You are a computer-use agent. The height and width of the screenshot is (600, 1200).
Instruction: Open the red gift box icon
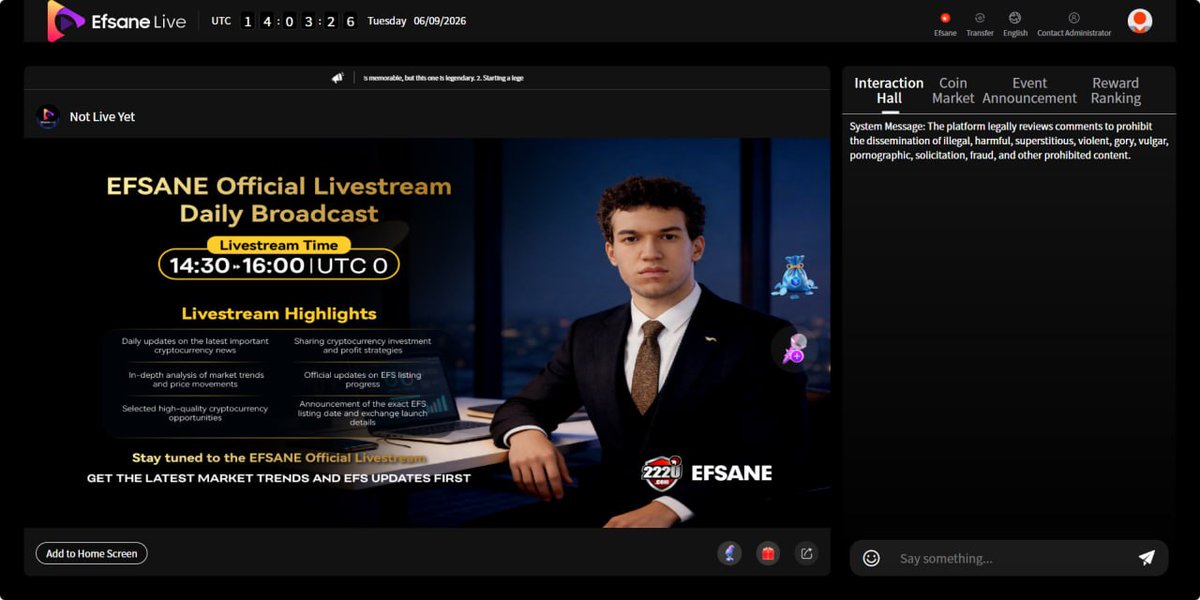(768, 553)
